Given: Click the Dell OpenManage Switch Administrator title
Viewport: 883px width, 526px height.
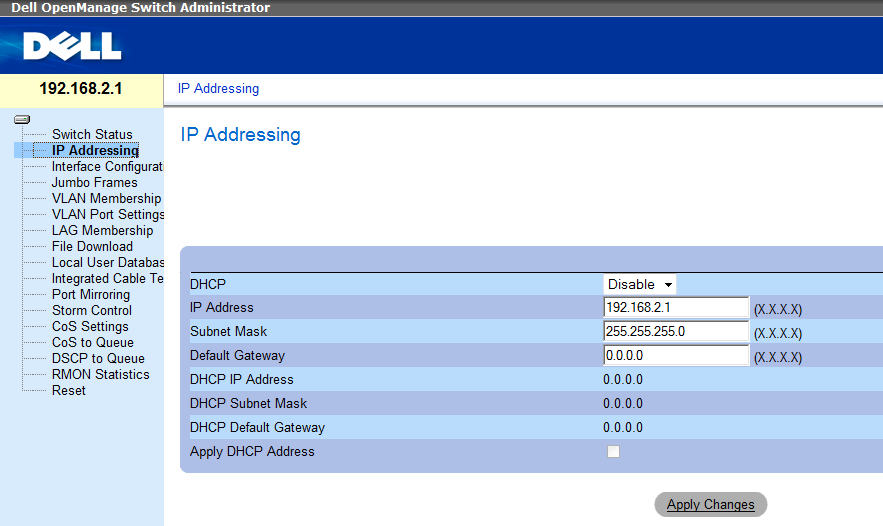Looking at the screenshot, I should point(141,8).
